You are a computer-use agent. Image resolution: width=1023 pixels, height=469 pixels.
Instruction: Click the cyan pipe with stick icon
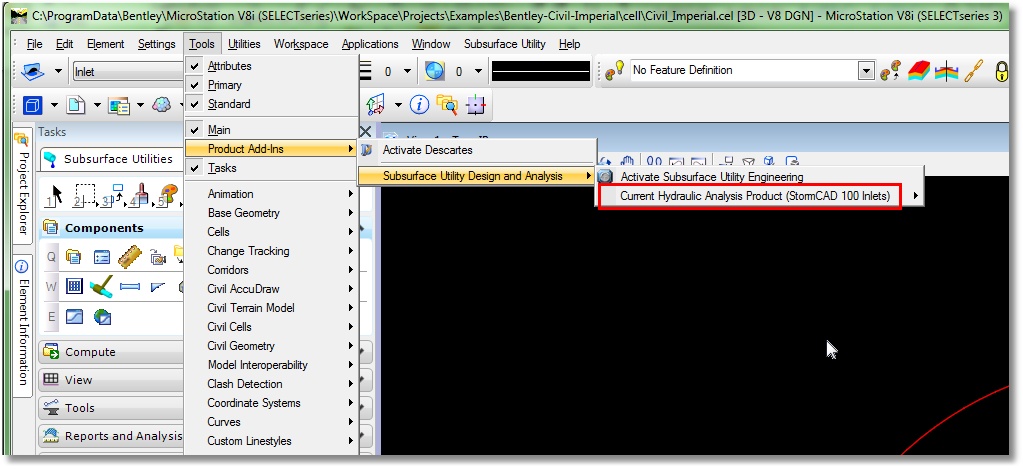coord(102,286)
